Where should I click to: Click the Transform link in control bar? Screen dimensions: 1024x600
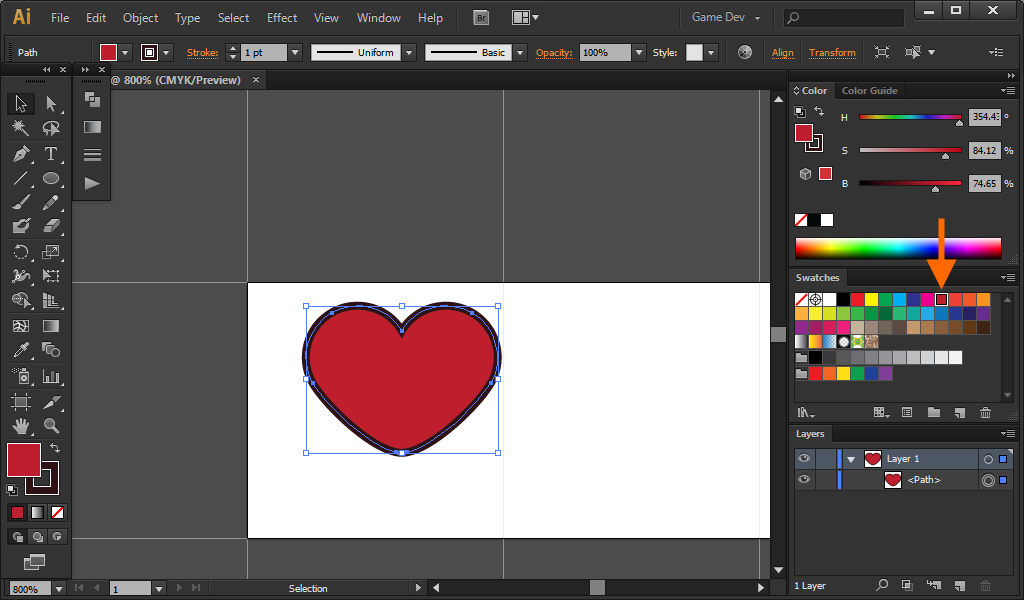pyautogui.click(x=832, y=52)
